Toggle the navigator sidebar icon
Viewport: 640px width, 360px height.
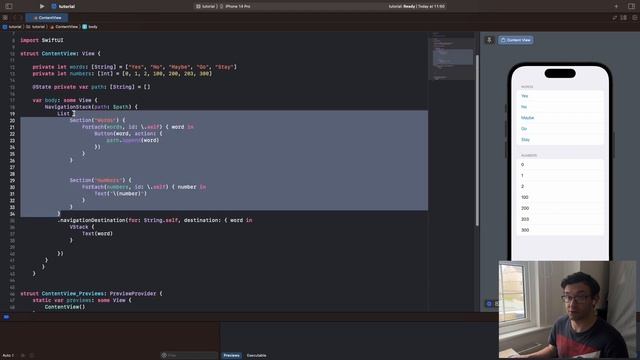9,6
